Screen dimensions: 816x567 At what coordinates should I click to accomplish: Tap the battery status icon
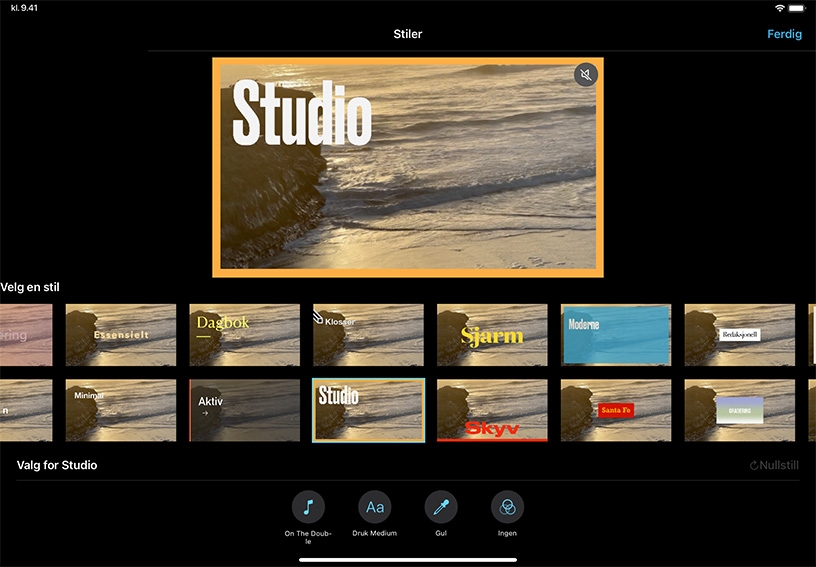click(797, 8)
